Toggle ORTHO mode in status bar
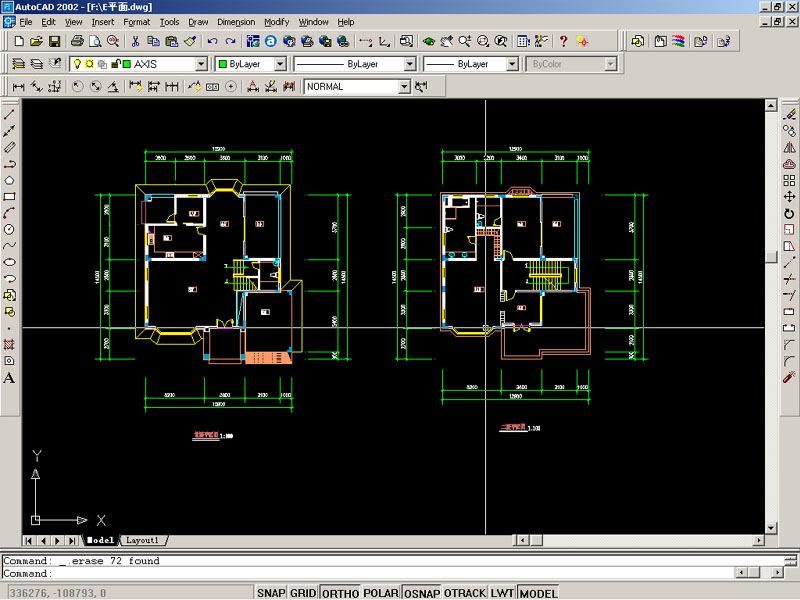Viewport: 800px width, 600px height. point(340,593)
